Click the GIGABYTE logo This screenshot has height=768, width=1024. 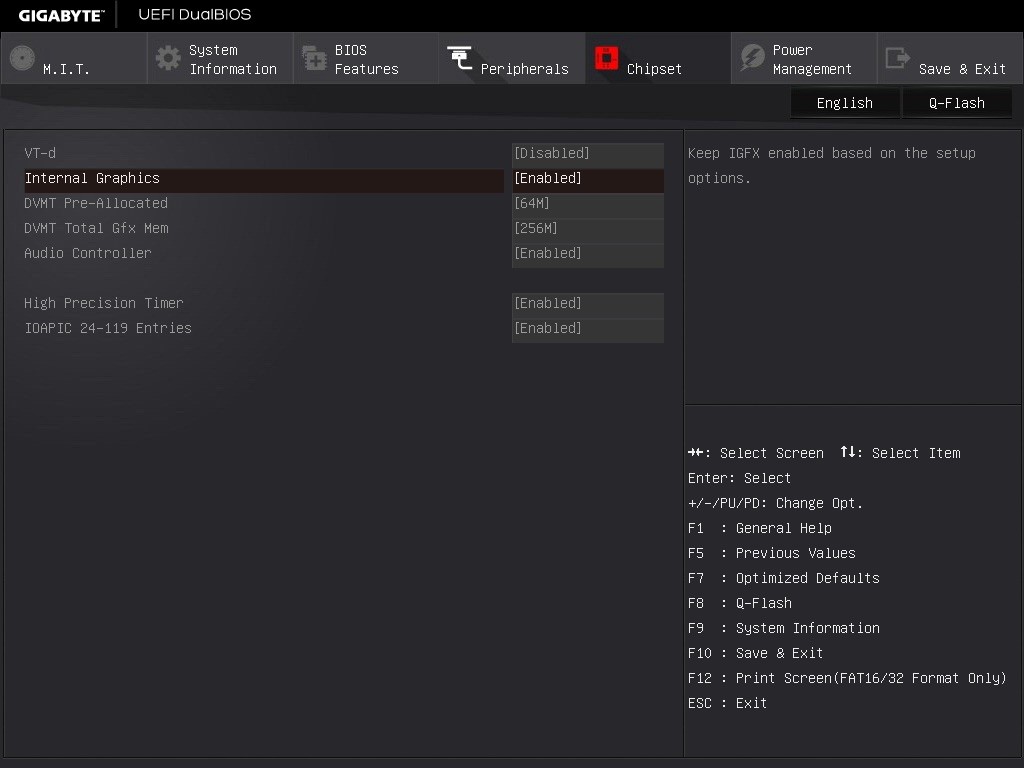tap(61, 15)
